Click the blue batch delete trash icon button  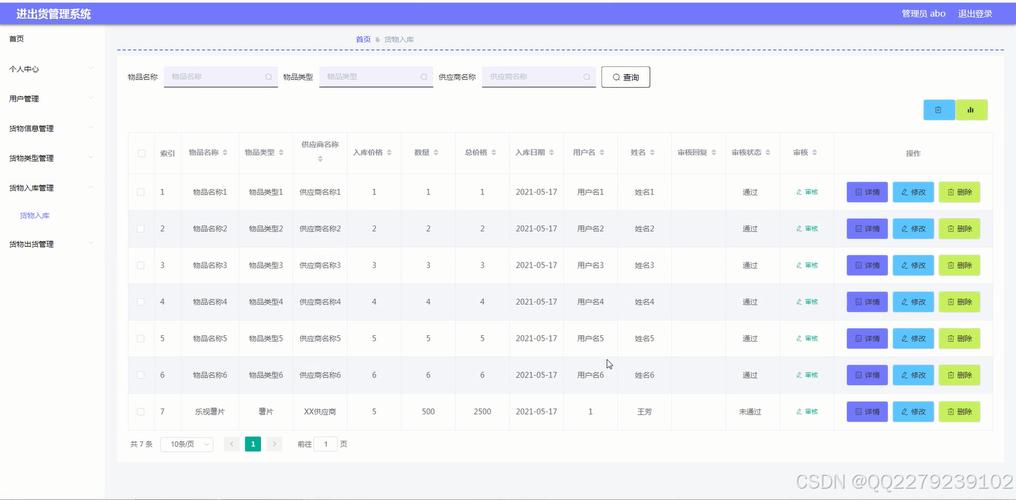click(x=938, y=110)
